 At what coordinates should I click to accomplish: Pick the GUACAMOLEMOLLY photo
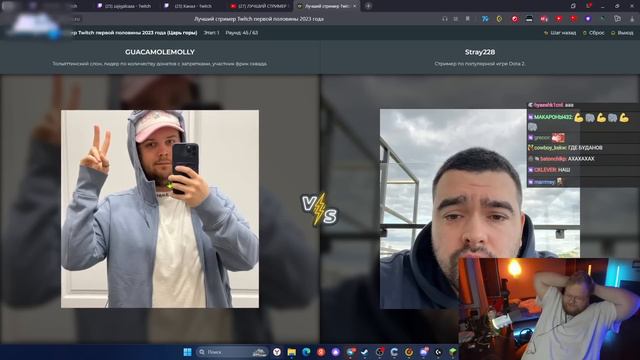coord(160,209)
